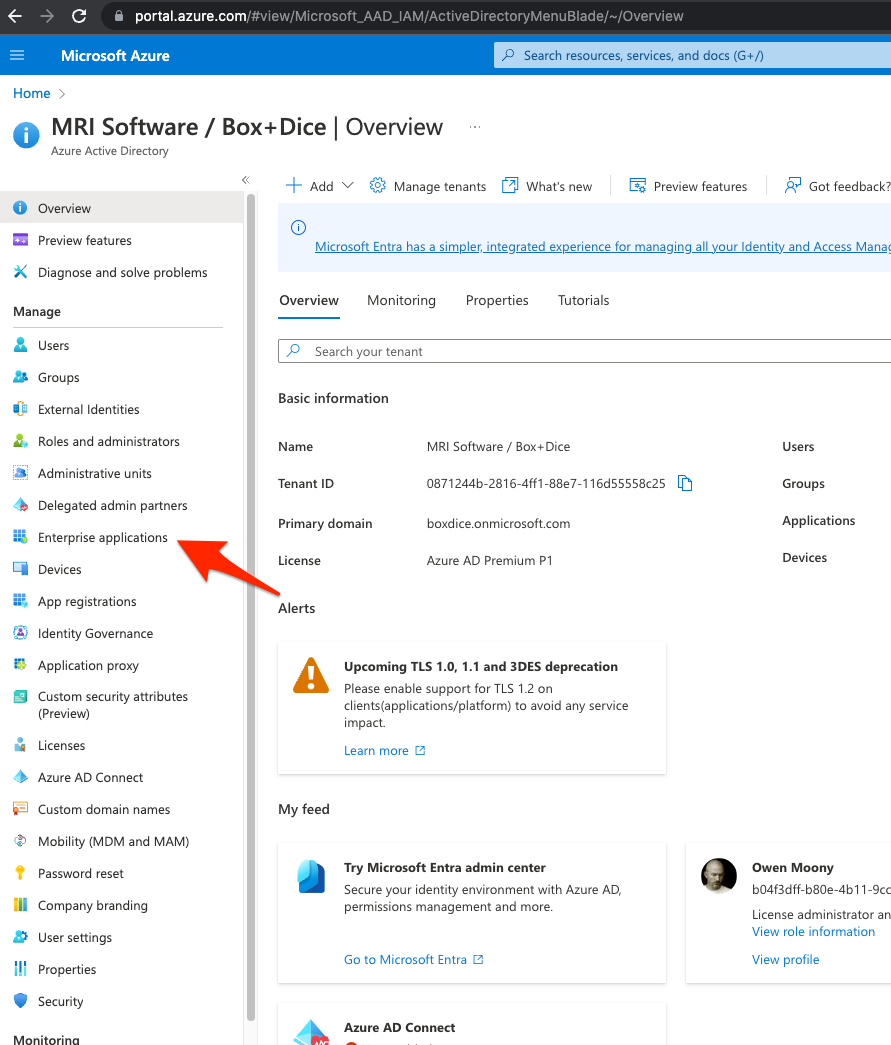
Task: Click Owen Moony's profile picture
Action: tap(718, 875)
